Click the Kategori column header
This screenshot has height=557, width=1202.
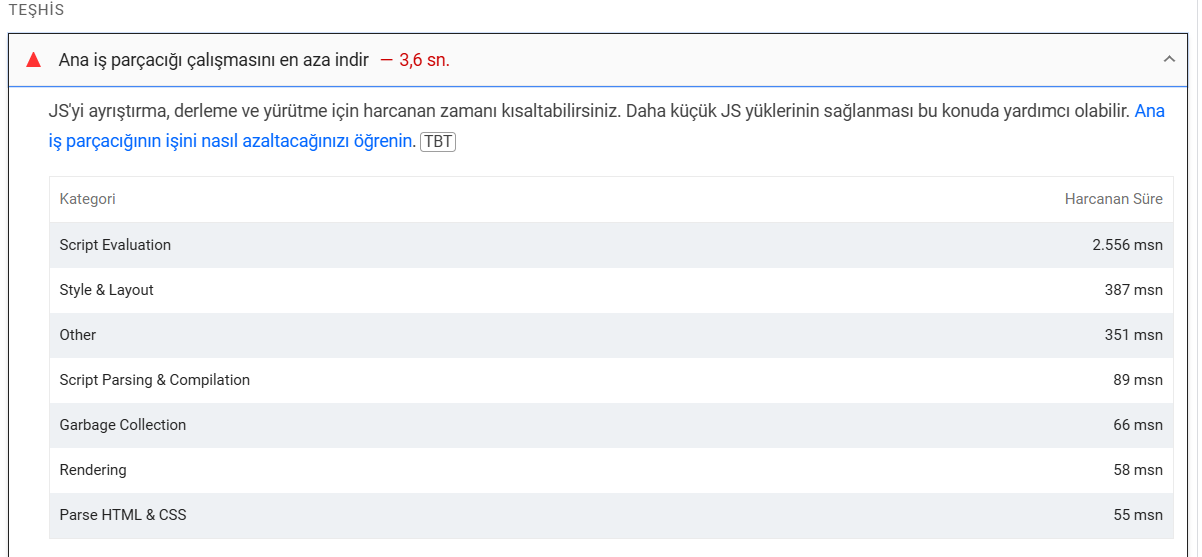88,199
